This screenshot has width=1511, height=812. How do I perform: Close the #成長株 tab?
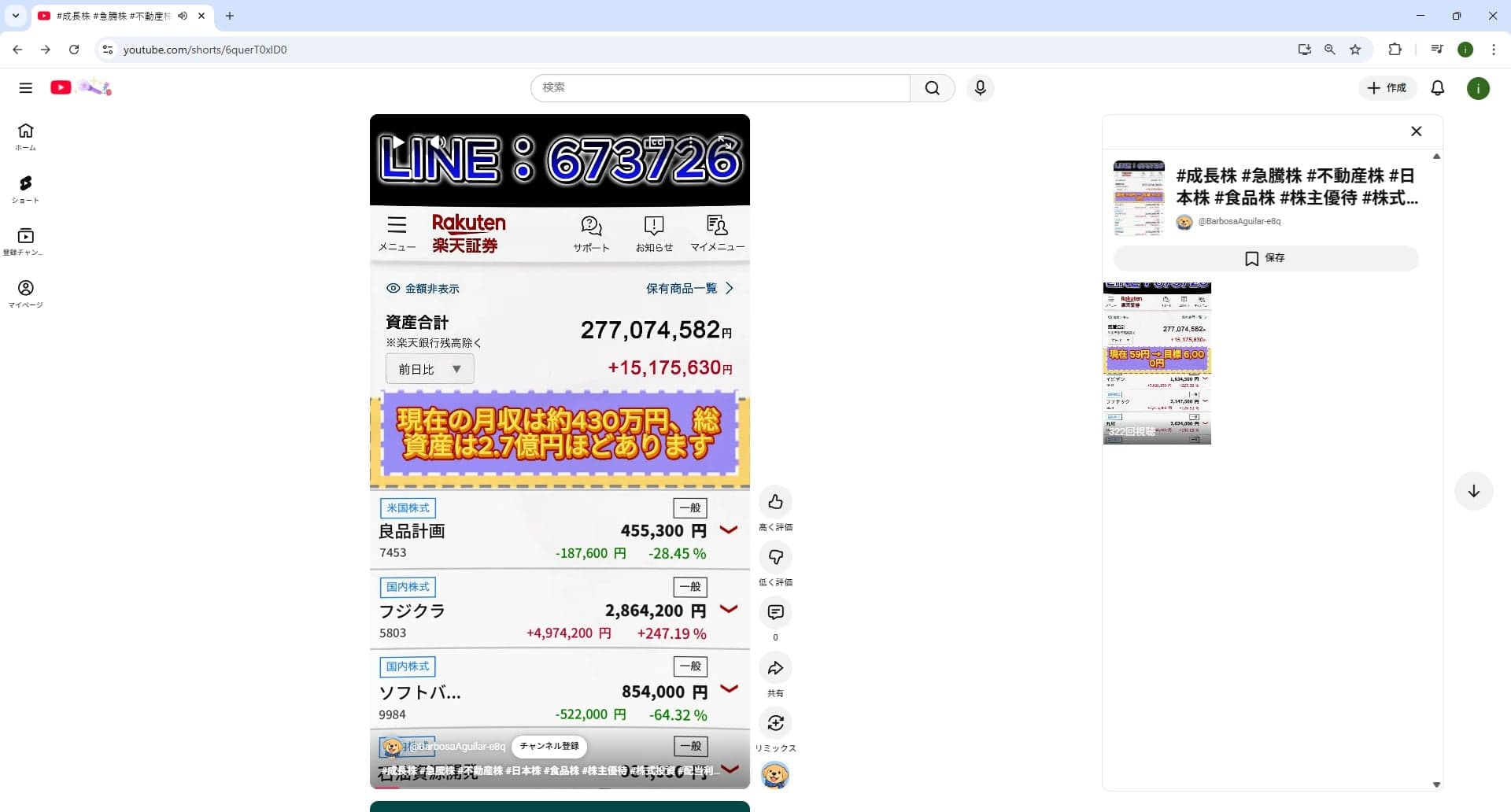tap(201, 16)
